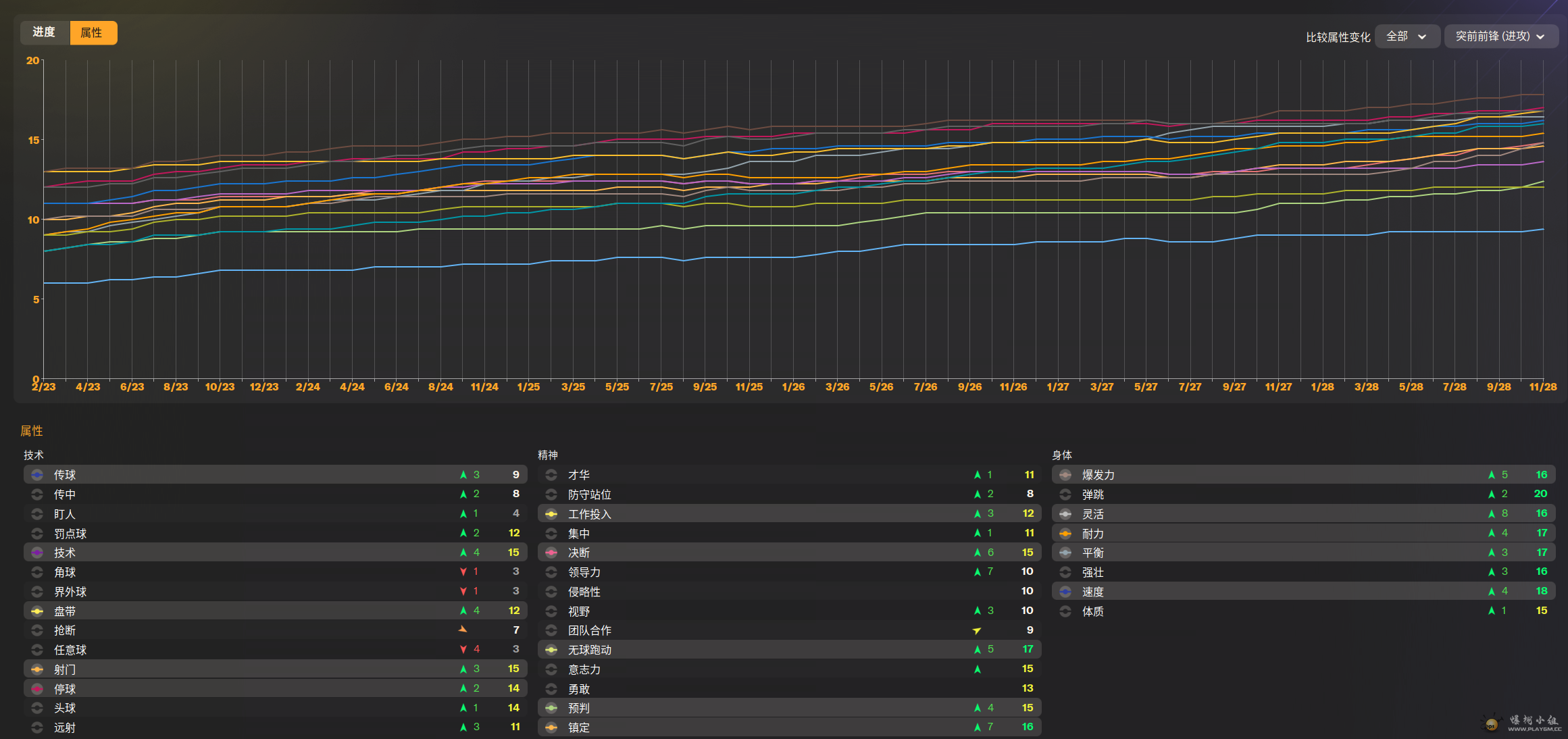Screen dimensions: 1568x739
Task: Click the 领导力 line indicator icon
Action: coord(551,572)
